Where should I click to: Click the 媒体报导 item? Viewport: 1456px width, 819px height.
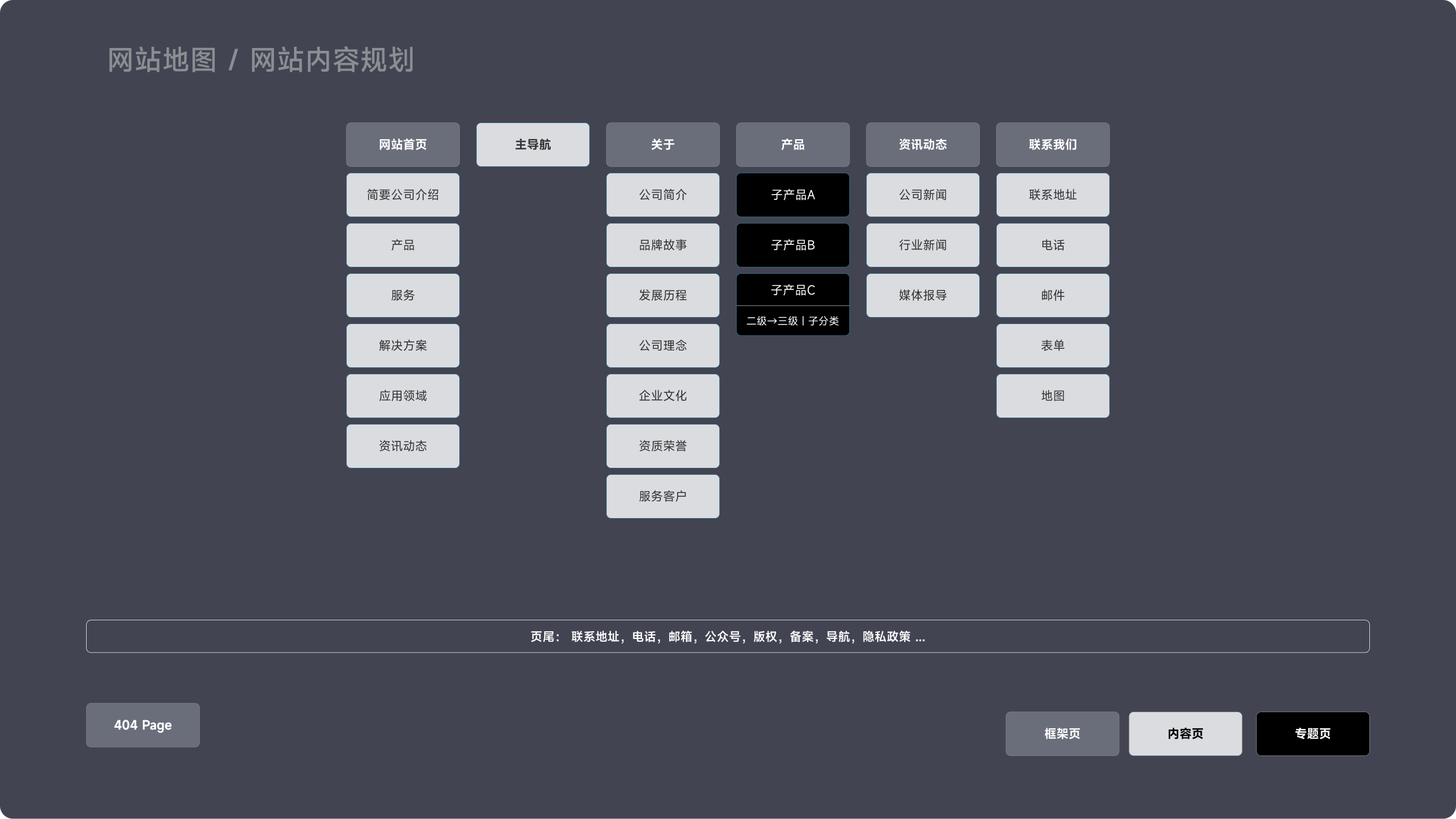[x=923, y=295]
